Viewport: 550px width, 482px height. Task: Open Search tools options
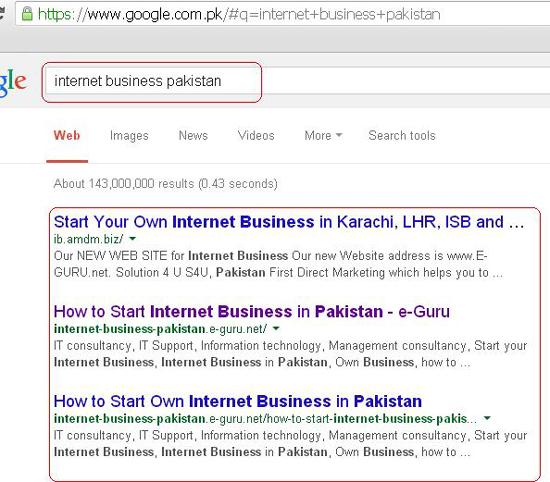tap(402, 135)
